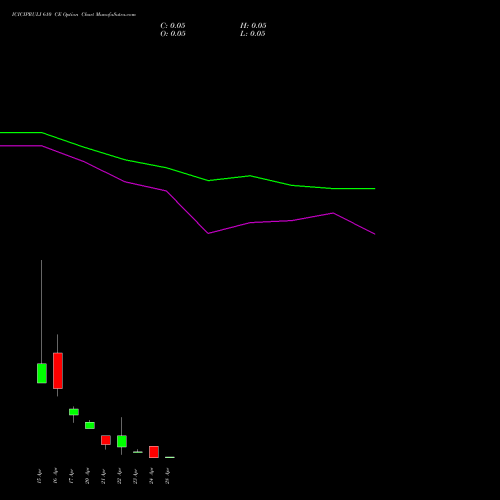
Task: Click the '22 Apr' date axis label
Action: pos(119,476)
